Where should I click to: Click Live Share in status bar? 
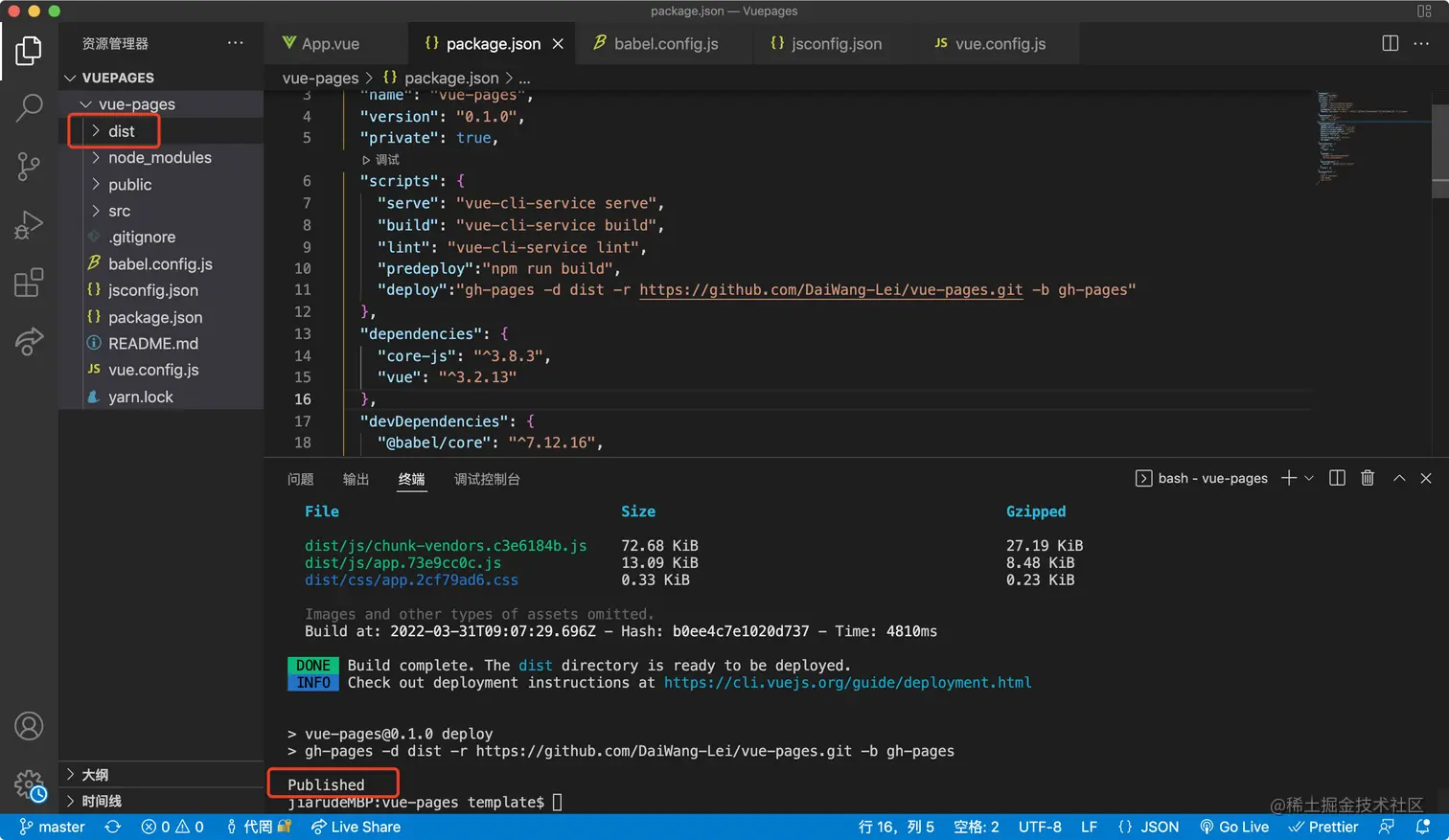tap(356, 827)
